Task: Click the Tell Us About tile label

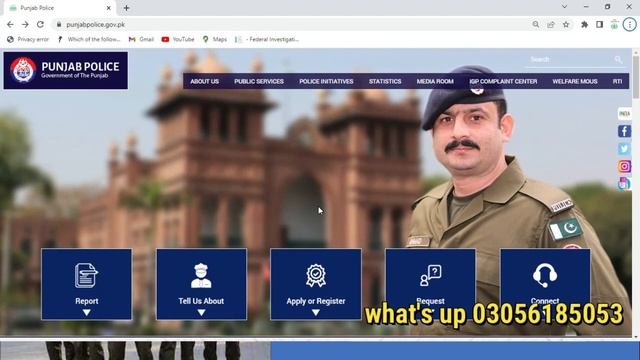Action: click(201, 301)
